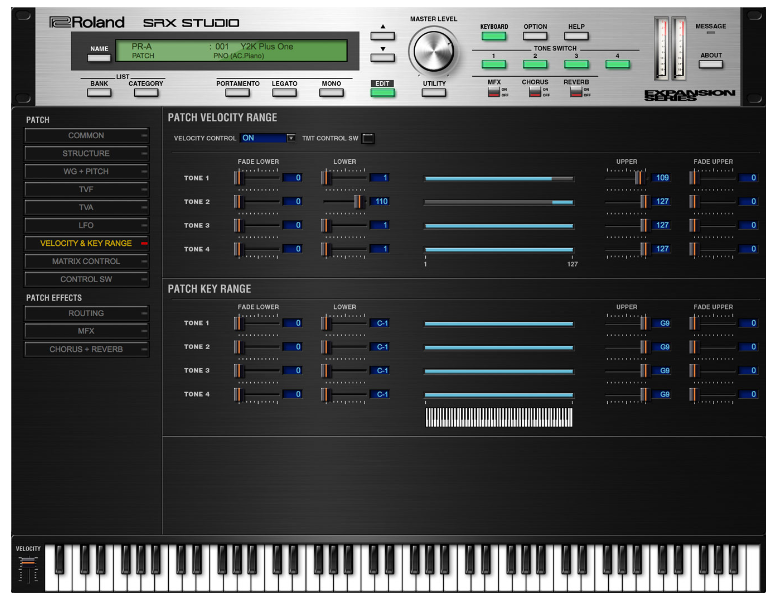Click Tone 4 key range Upper value G9
This screenshot has height=601, width=773.
661,394
